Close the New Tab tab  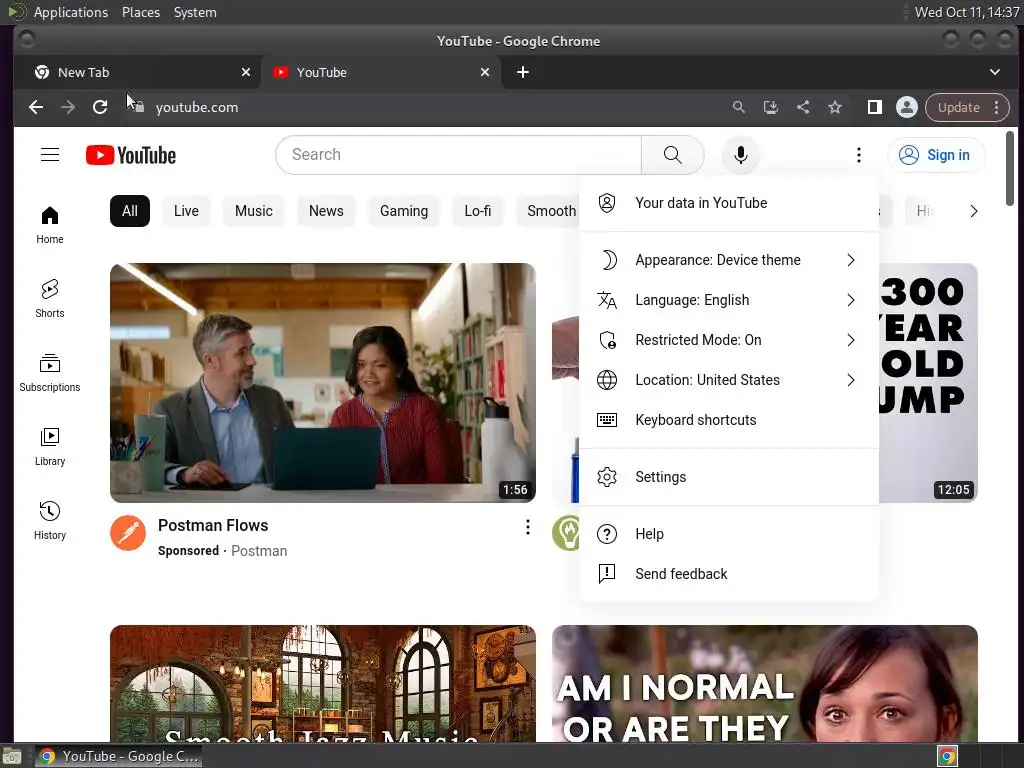[246, 72]
